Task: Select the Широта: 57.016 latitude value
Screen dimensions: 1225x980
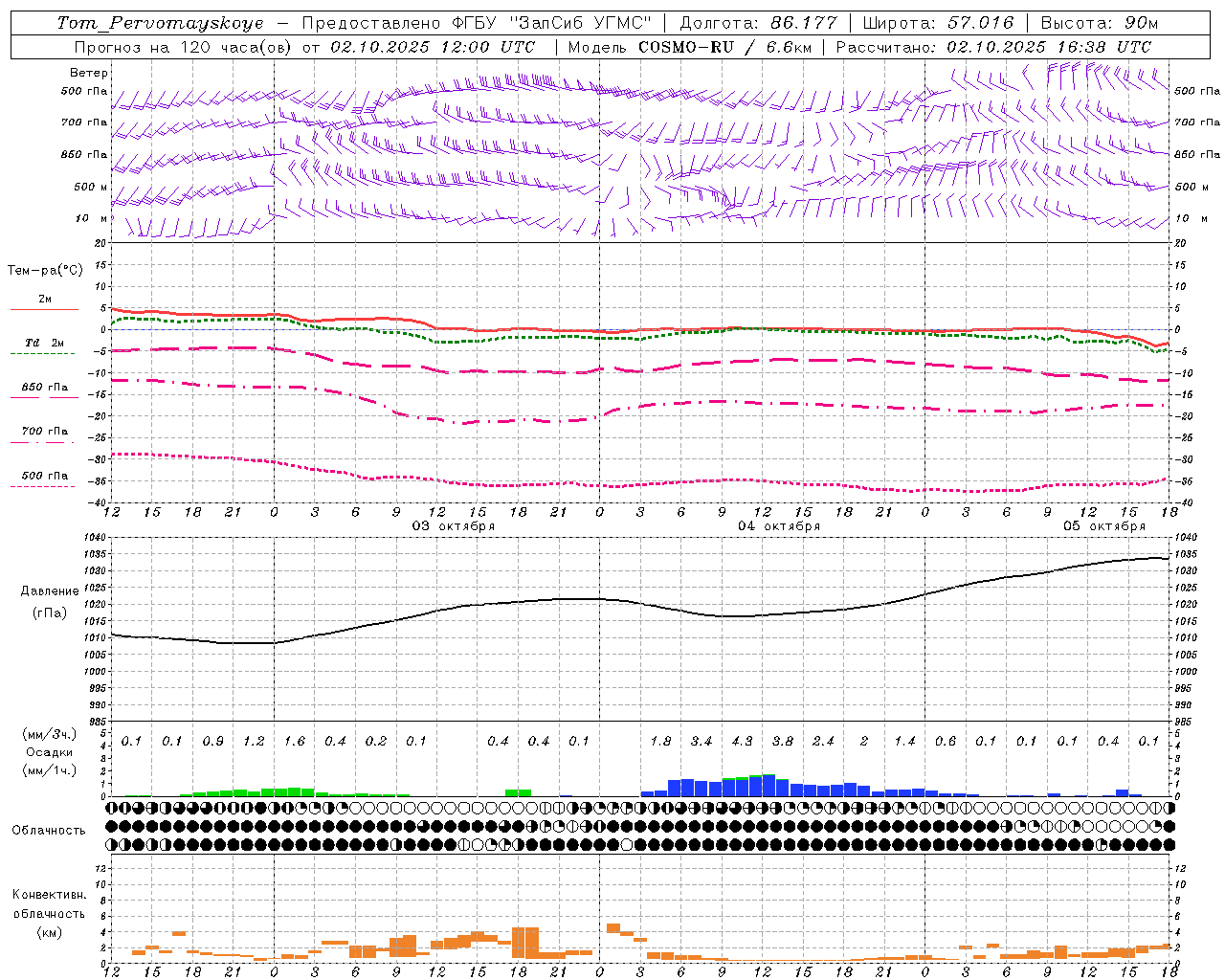Action: tap(938, 23)
